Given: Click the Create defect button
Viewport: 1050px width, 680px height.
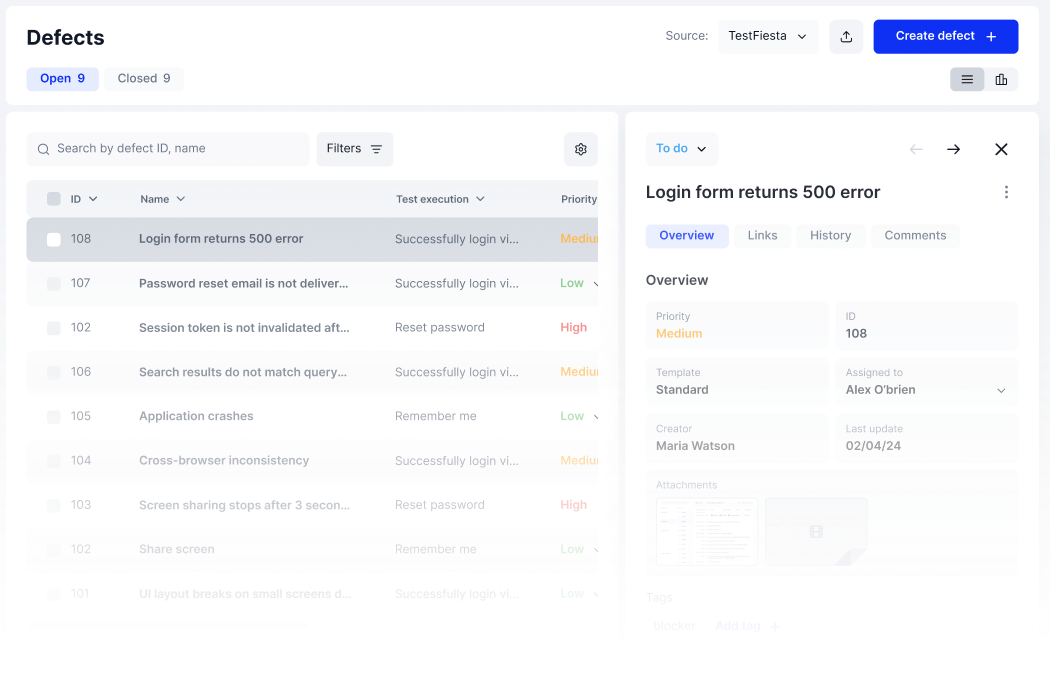Looking at the screenshot, I should 946,37.
